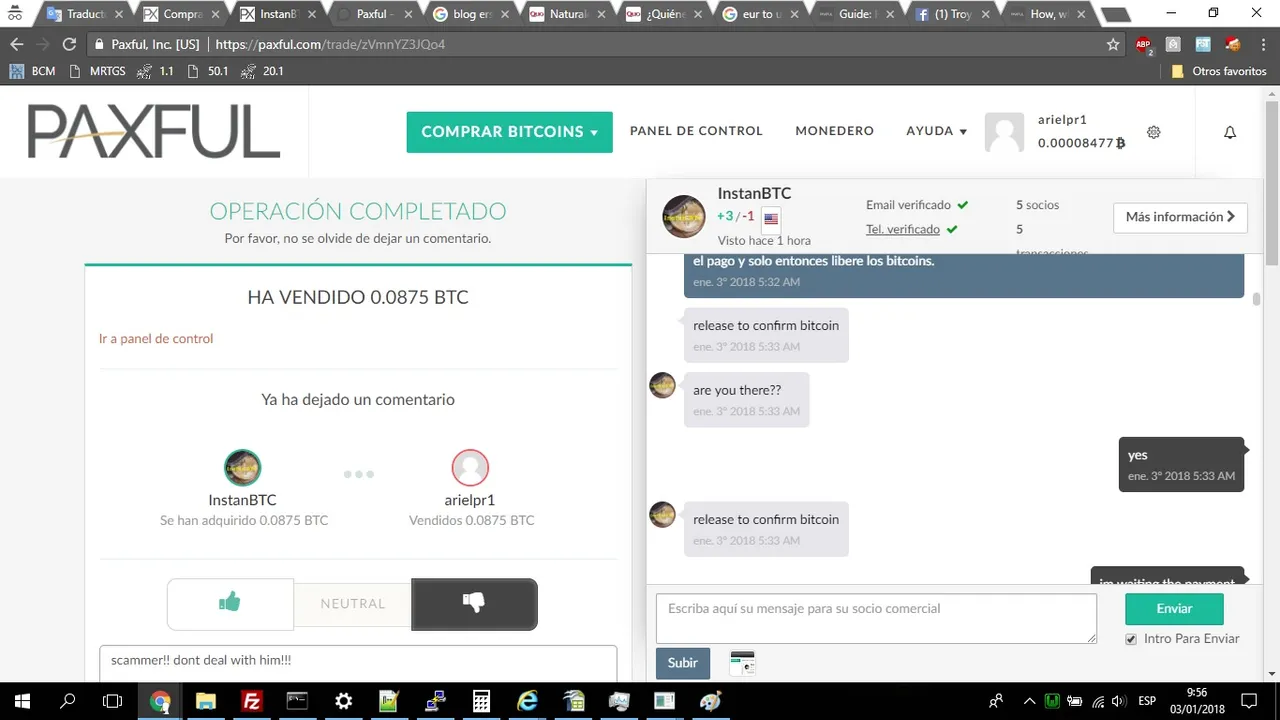Screen dimensions: 1280x720
Task: Switch to the 'eur to u' Google tab
Action: [x=760, y=15]
